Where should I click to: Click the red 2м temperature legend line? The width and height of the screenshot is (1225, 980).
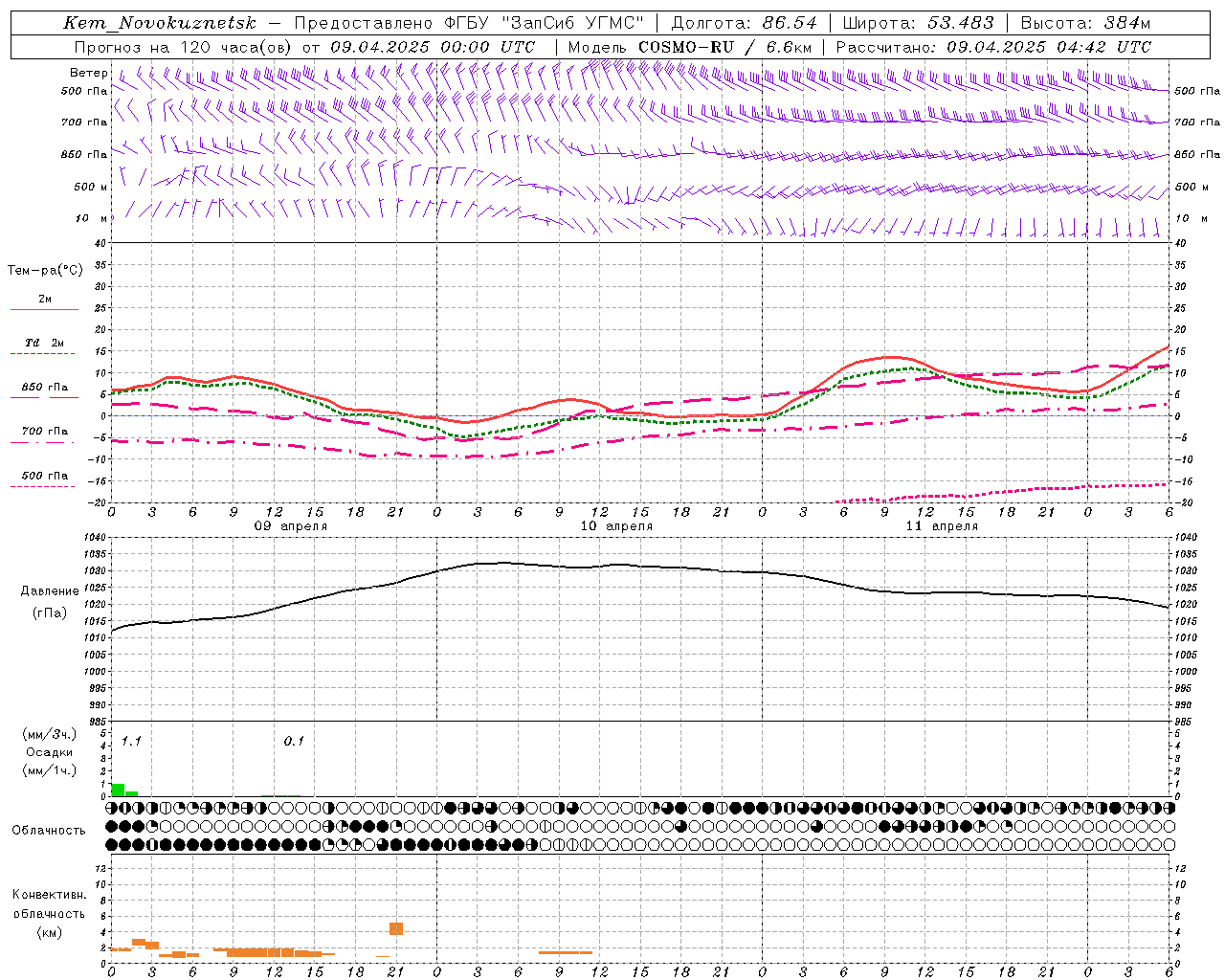click(44, 309)
